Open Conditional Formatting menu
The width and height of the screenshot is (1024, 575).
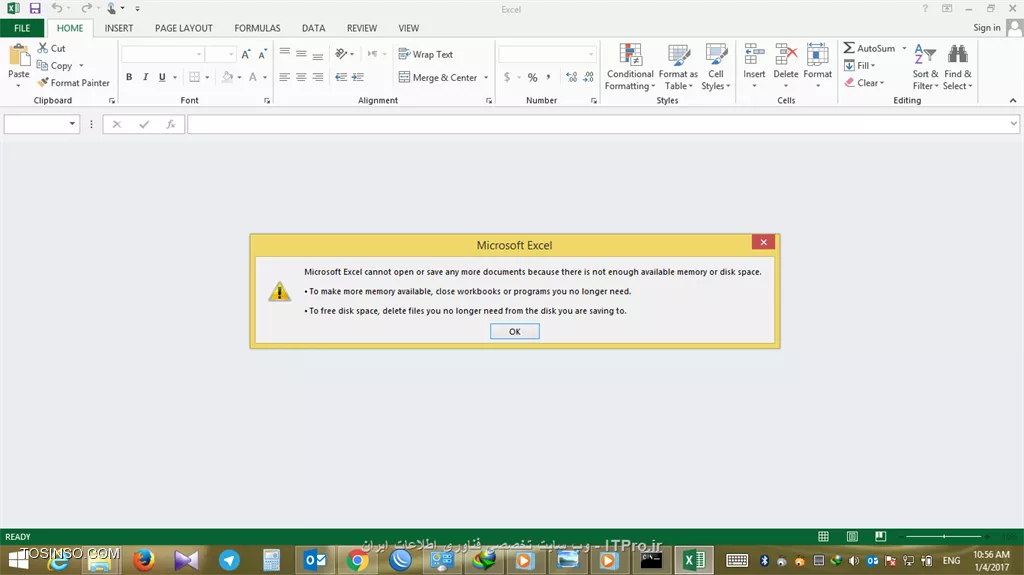point(630,67)
